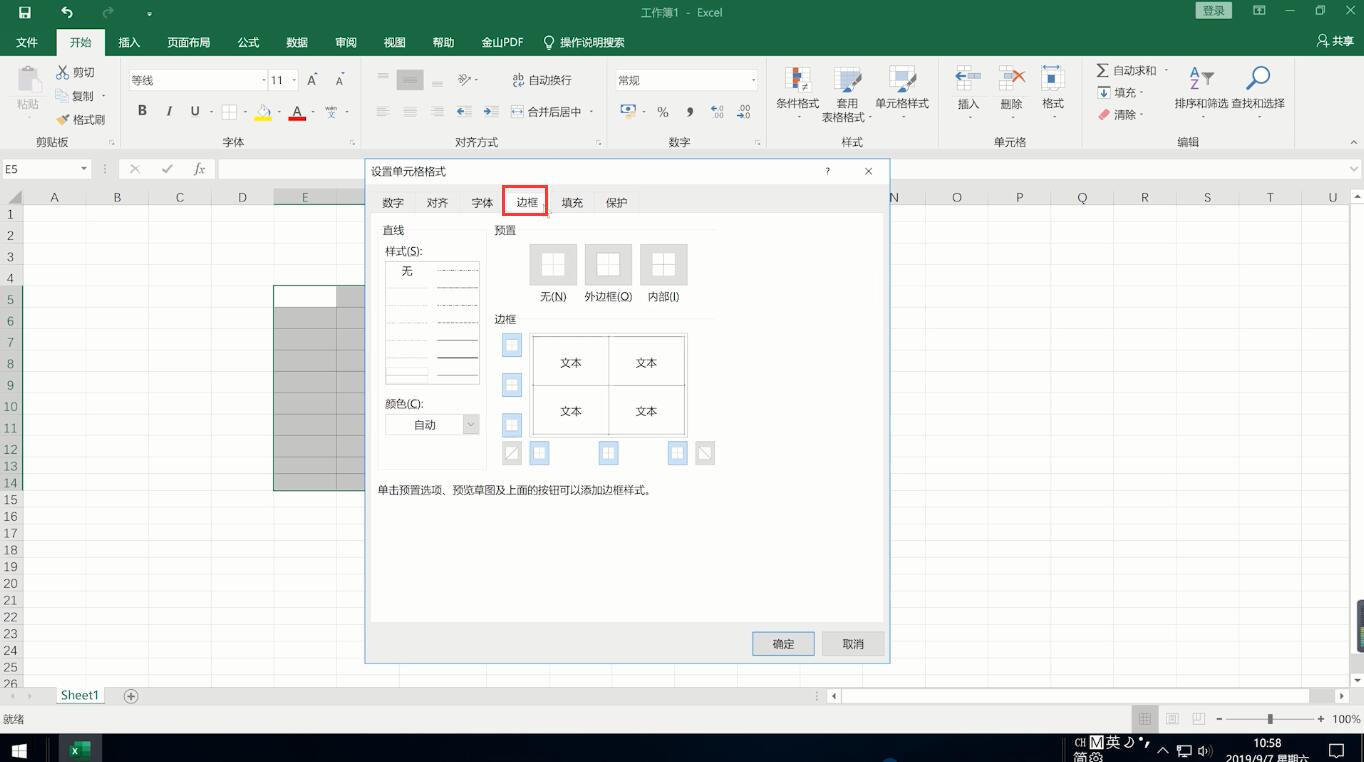Click the Cancel (取消) button

pyautogui.click(x=853, y=644)
